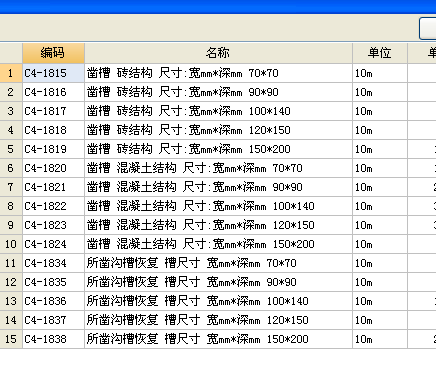Viewport: 436px width, 373px height.
Task: Select code cell C4-1823
Action: point(53,225)
